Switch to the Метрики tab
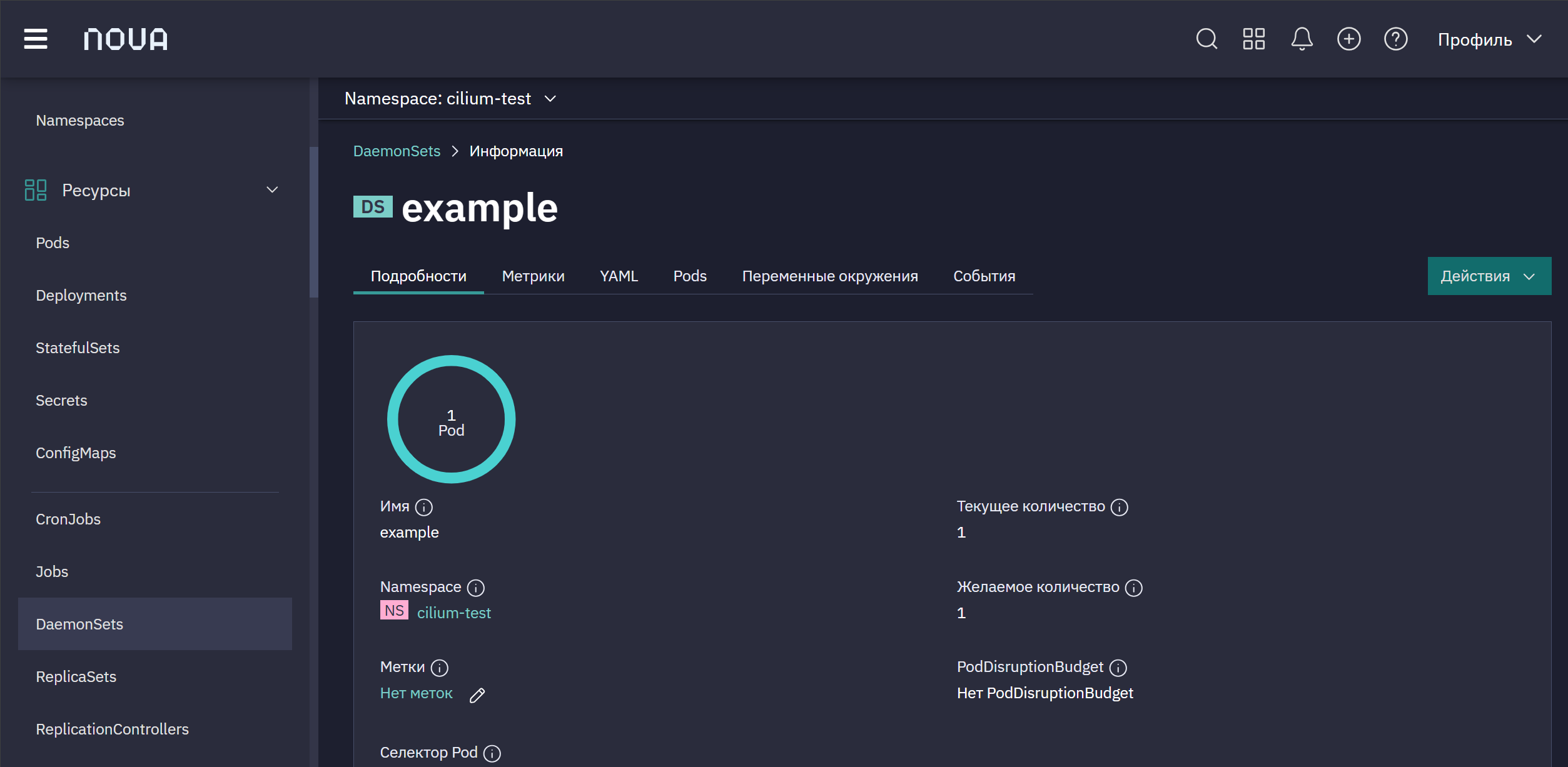The width and height of the screenshot is (1568, 767). pyautogui.click(x=533, y=276)
